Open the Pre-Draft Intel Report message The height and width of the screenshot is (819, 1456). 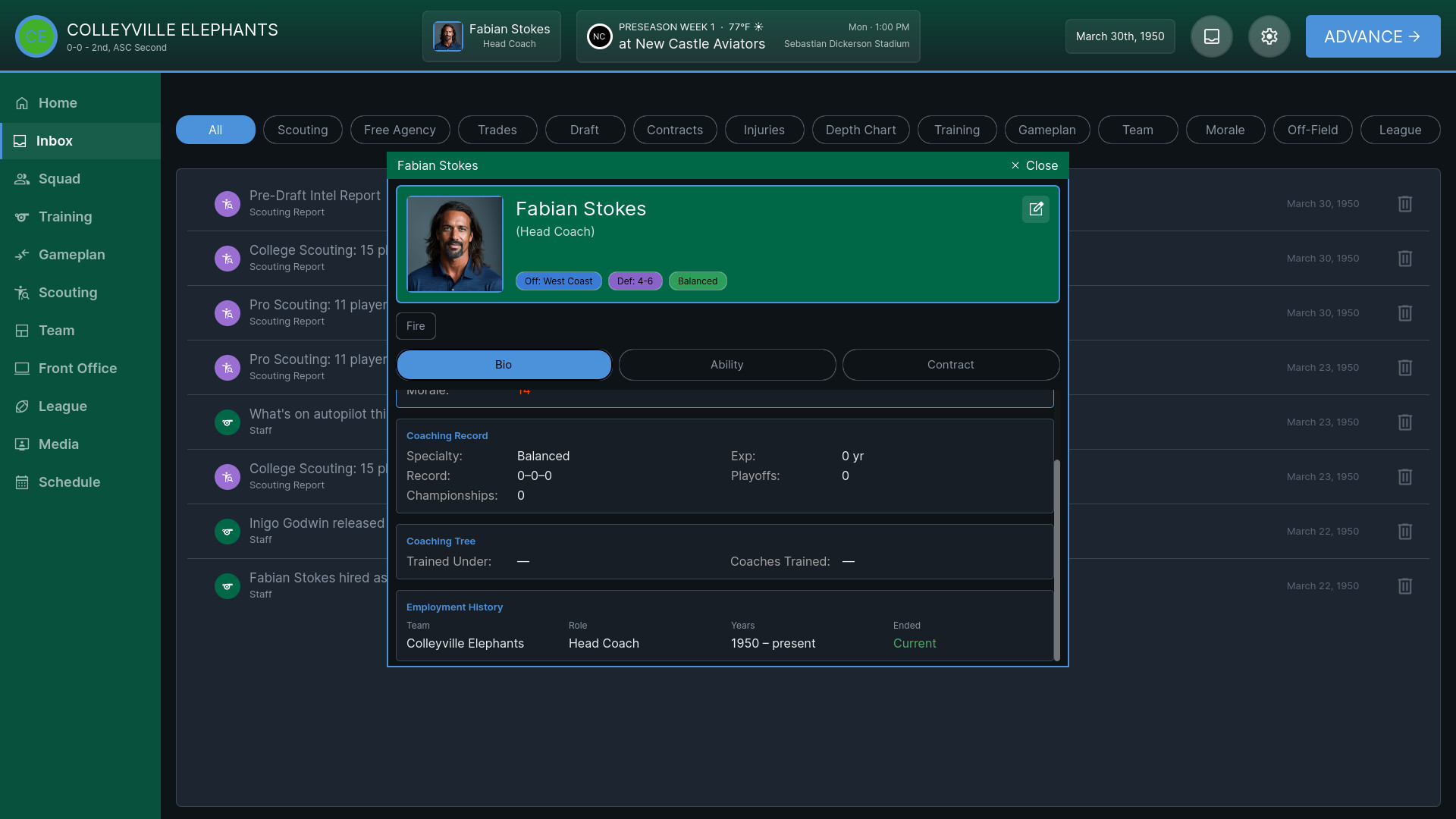tap(315, 203)
